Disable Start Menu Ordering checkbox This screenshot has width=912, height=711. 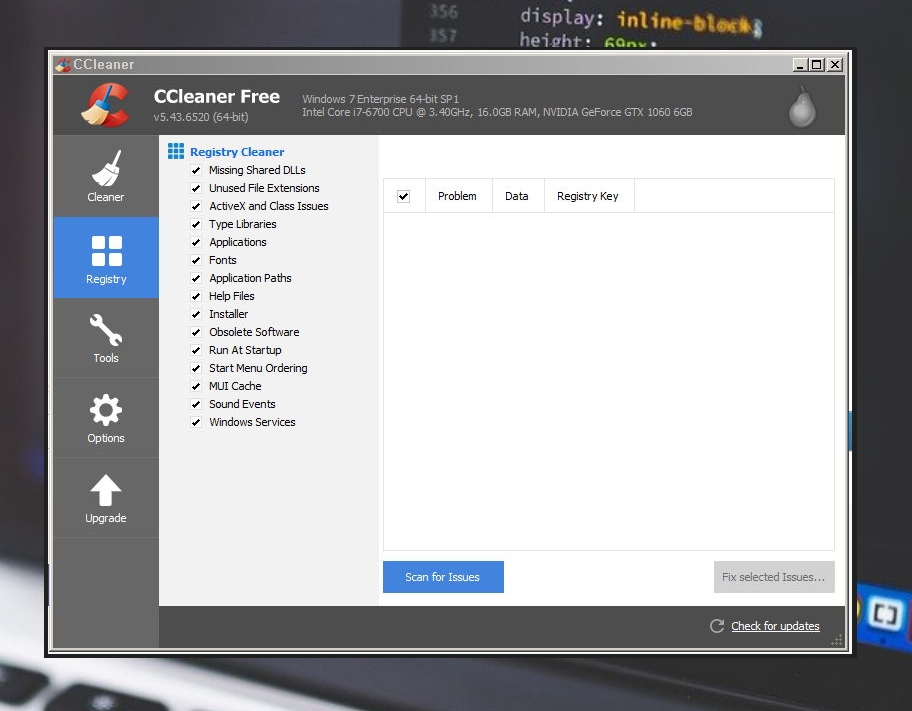196,368
